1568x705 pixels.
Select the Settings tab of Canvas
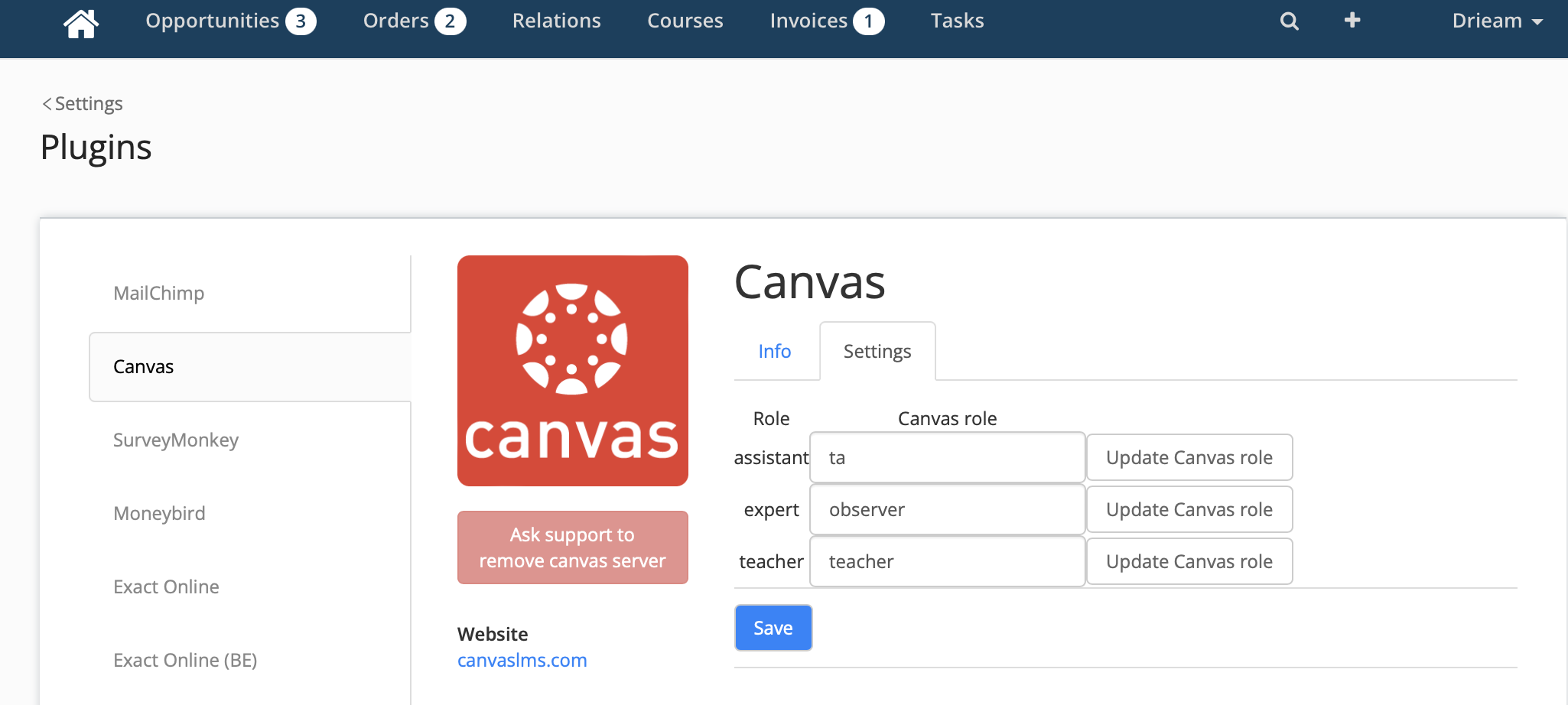(x=877, y=351)
